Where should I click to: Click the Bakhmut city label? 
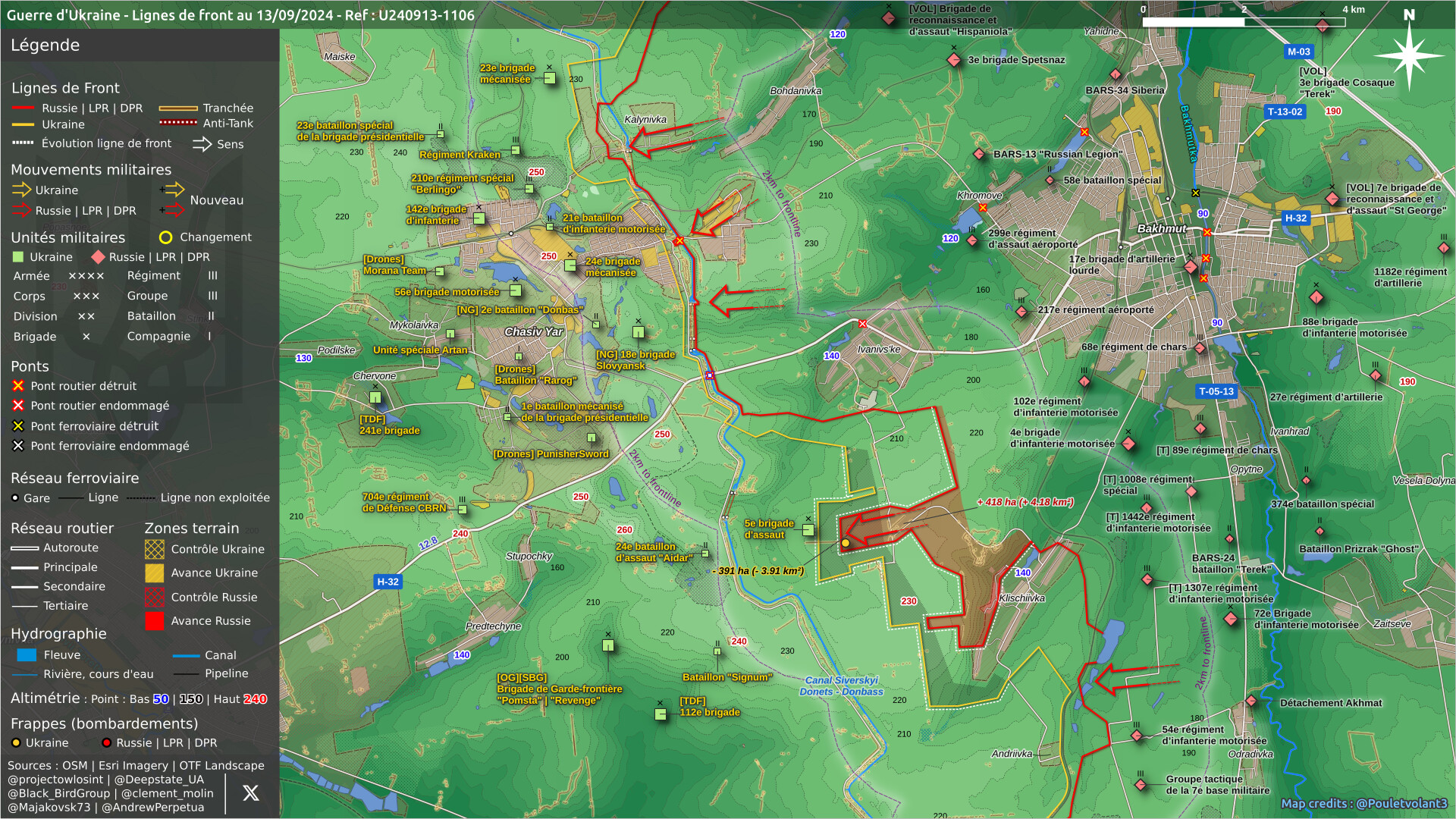click(x=1161, y=228)
